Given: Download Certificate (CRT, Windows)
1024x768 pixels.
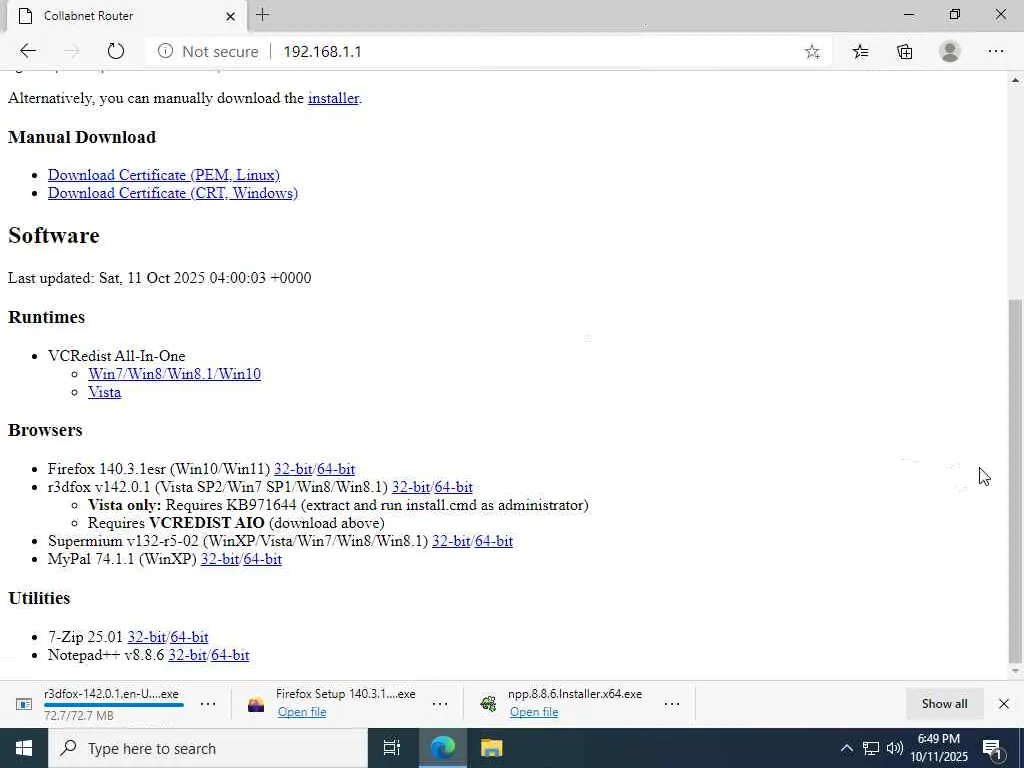Looking at the screenshot, I should point(173,193).
